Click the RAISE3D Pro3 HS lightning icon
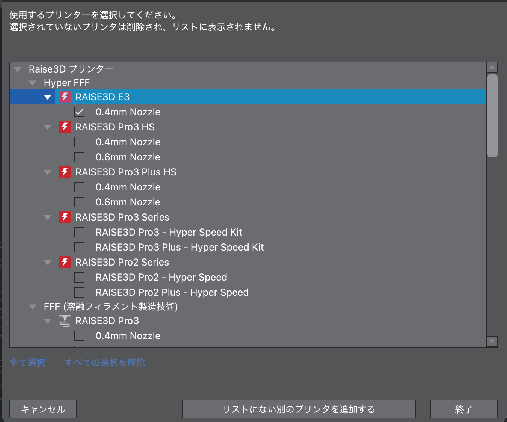 [x=65, y=127]
